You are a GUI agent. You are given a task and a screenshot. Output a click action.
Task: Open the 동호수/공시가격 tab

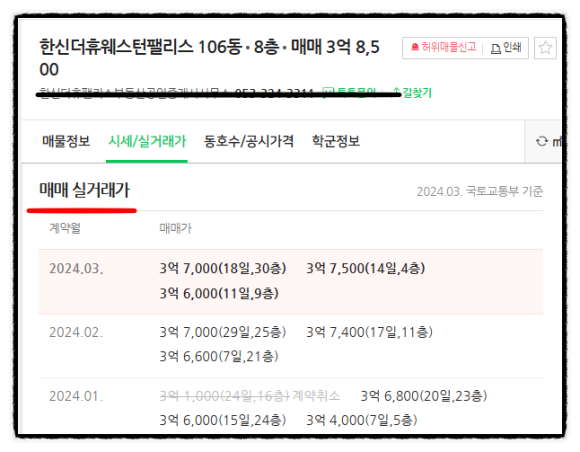[x=249, y=141]
